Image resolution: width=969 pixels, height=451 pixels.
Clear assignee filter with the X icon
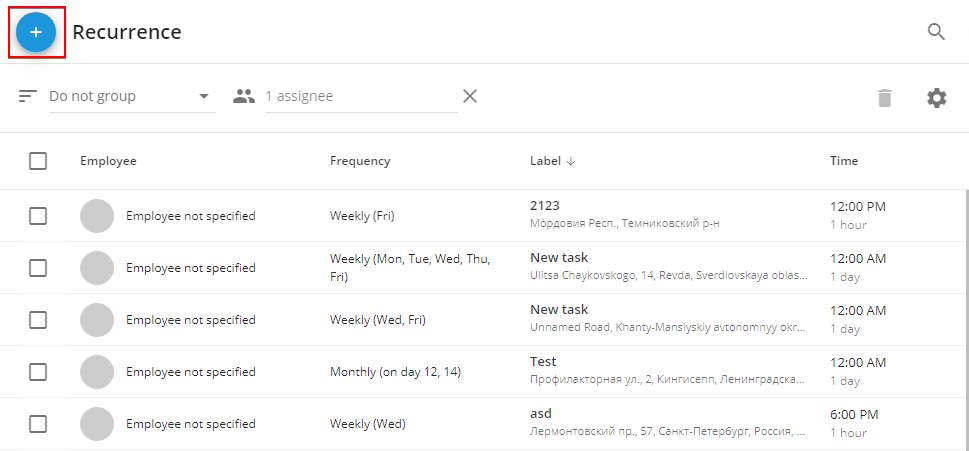[470, 96]
